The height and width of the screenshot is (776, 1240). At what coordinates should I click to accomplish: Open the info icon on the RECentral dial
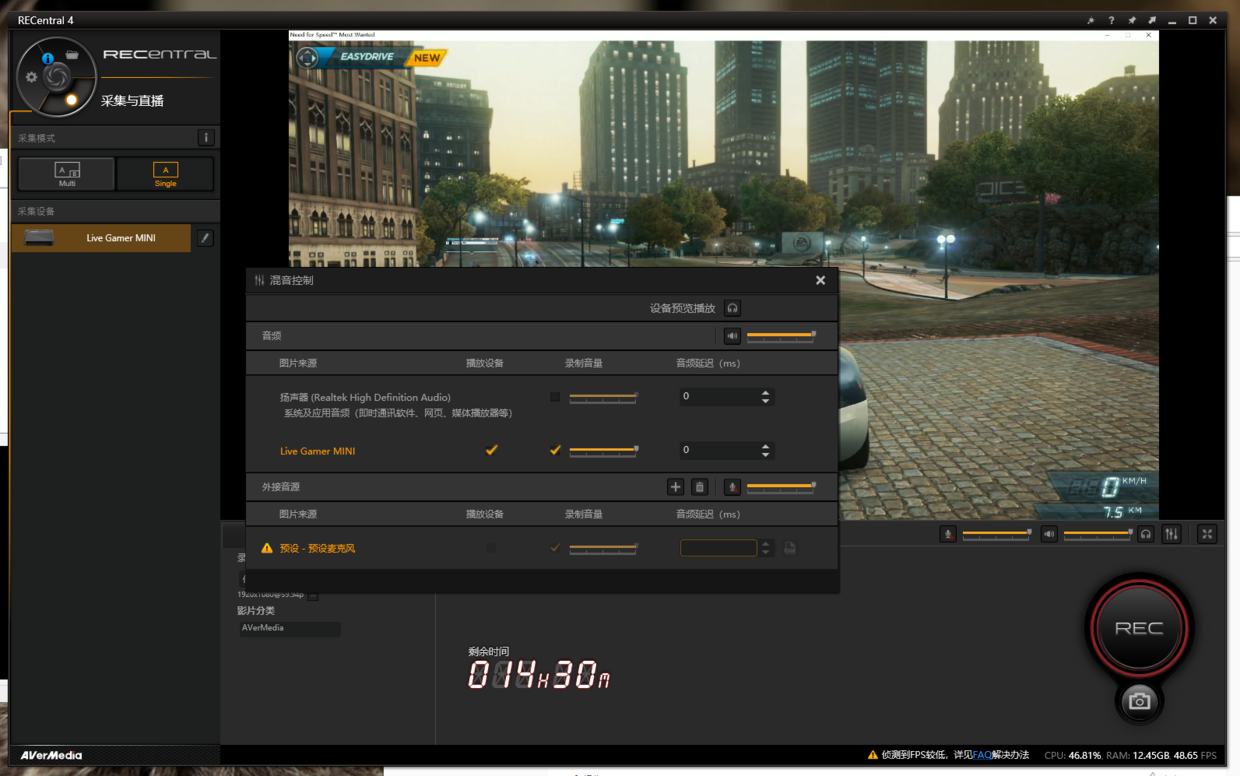click(47, 59)
